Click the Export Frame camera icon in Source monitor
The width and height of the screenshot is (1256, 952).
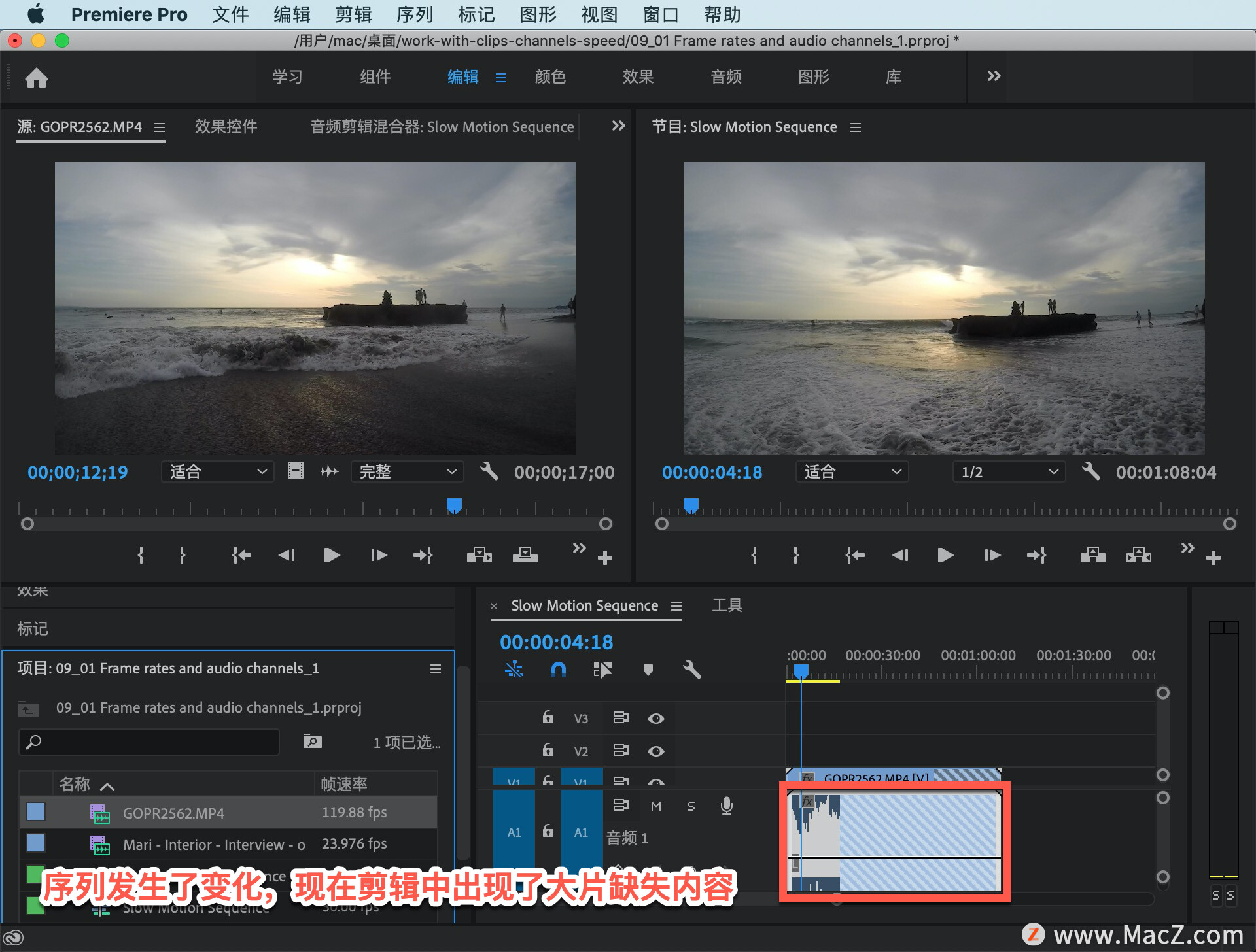click(x=525, y=554)
